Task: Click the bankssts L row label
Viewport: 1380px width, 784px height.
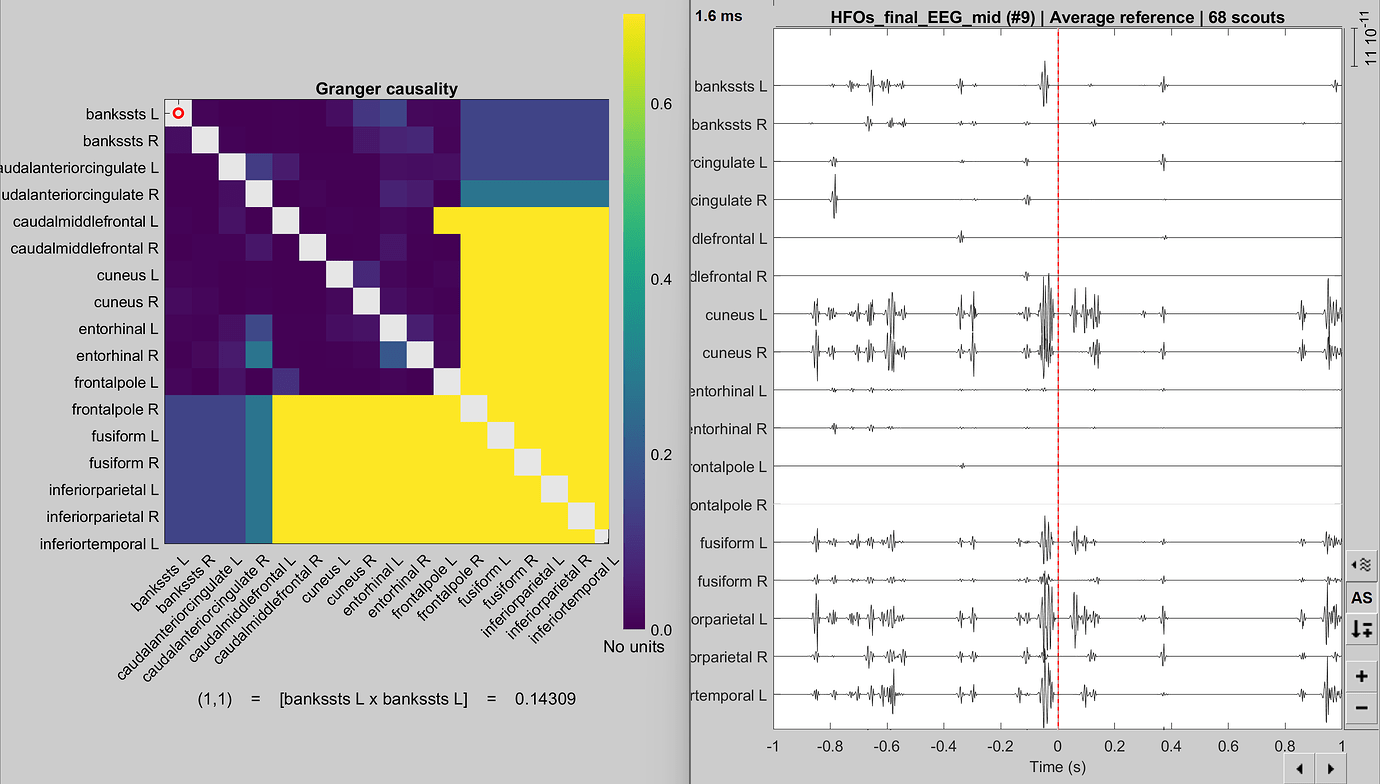Action: click(122, 113)
